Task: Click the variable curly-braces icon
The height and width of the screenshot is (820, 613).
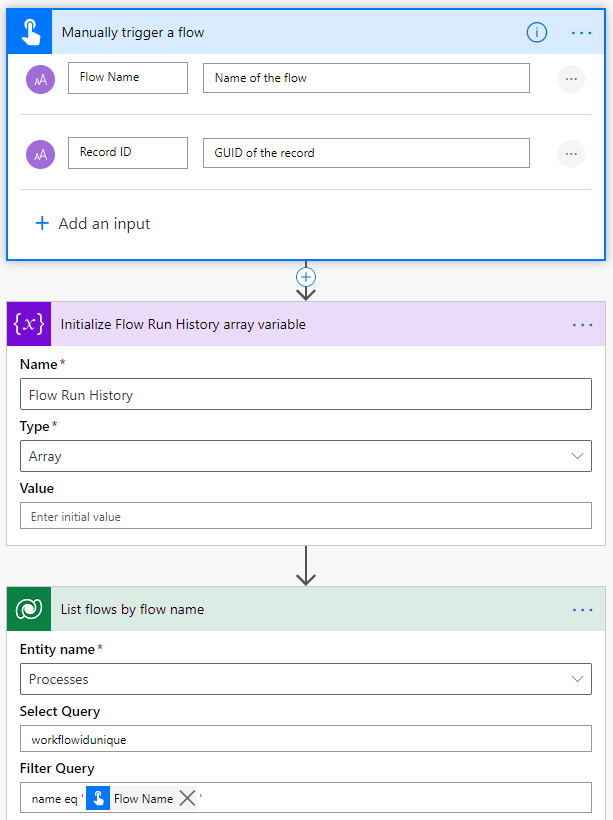Action: click(28, 324)
